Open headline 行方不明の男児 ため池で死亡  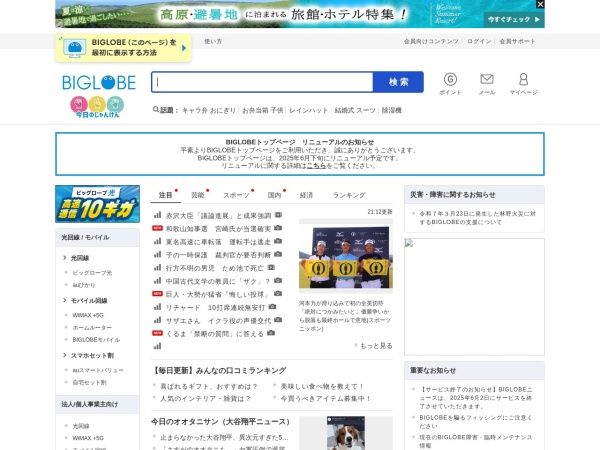[215, 268]
